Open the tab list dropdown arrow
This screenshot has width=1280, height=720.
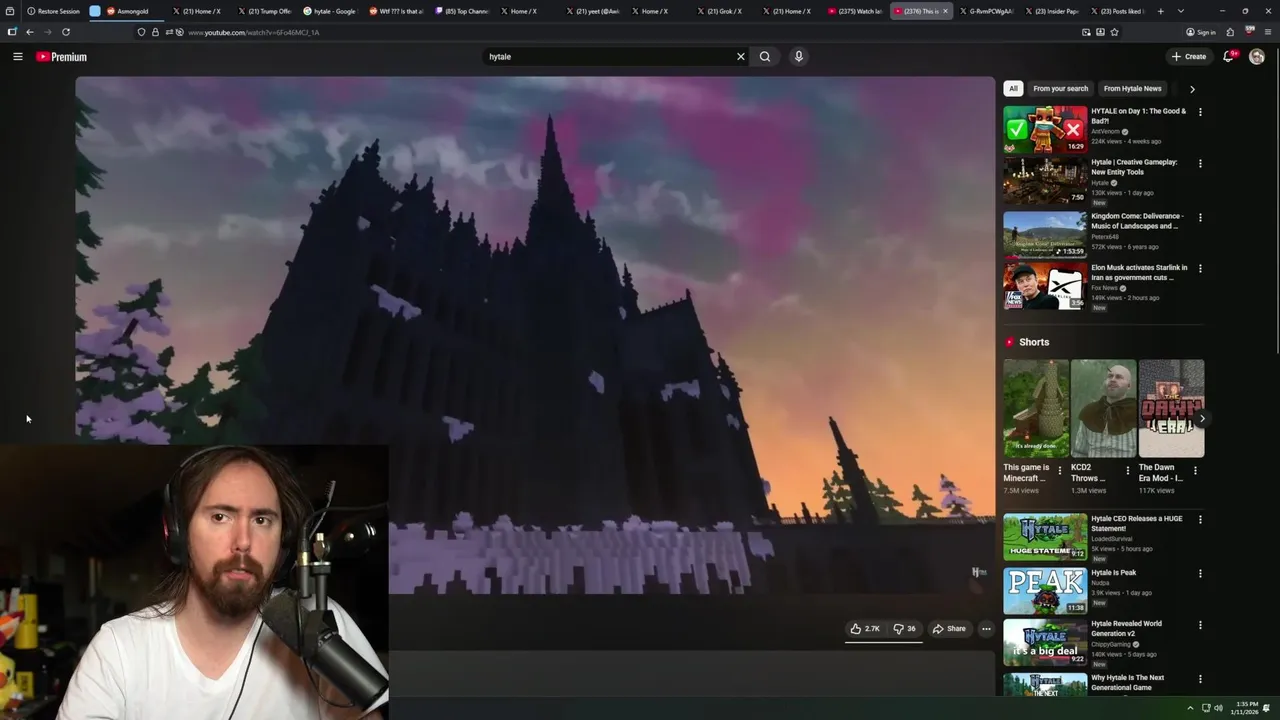(x=1181, y=11)
